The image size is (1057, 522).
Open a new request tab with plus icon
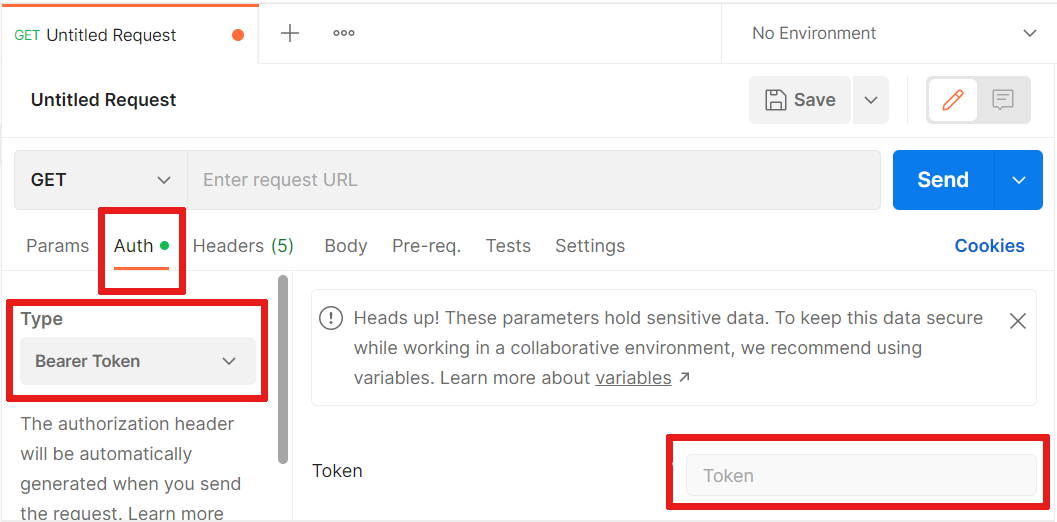point(290,33)
